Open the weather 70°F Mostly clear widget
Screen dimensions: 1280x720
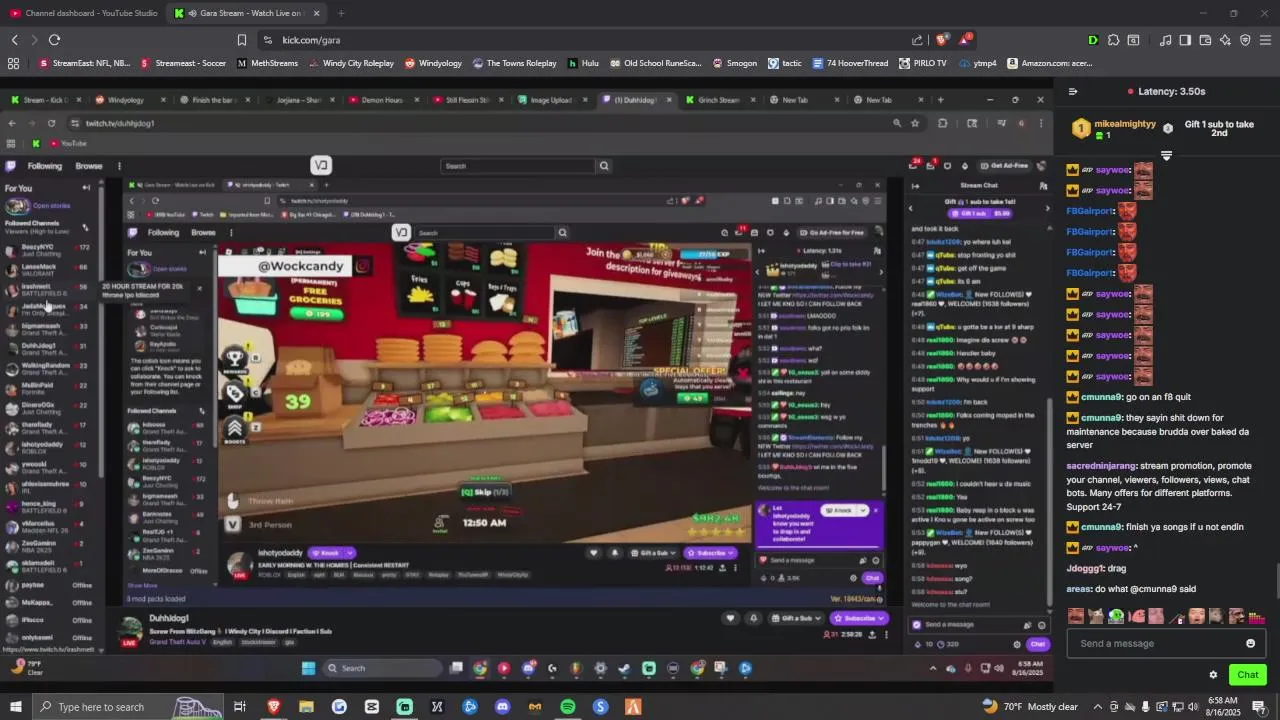(x=1030, y=706)
